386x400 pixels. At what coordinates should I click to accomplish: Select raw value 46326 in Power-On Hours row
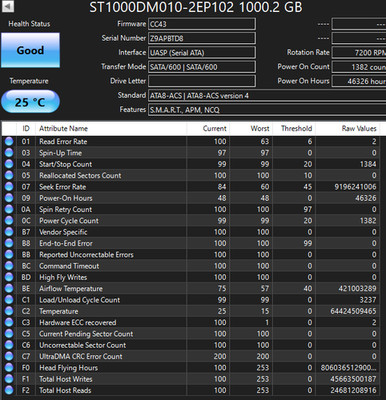[366, 198]
